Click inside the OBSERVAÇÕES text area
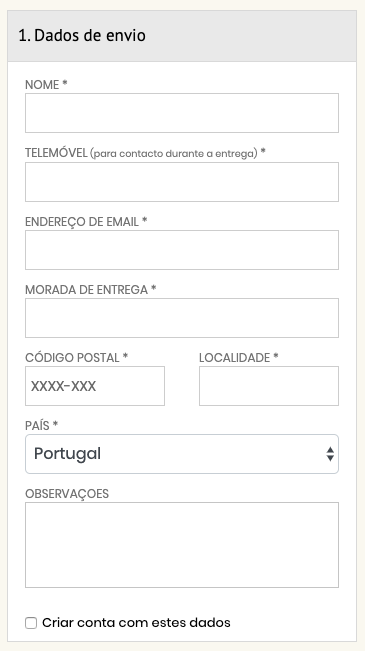 [x=182, y=545]
